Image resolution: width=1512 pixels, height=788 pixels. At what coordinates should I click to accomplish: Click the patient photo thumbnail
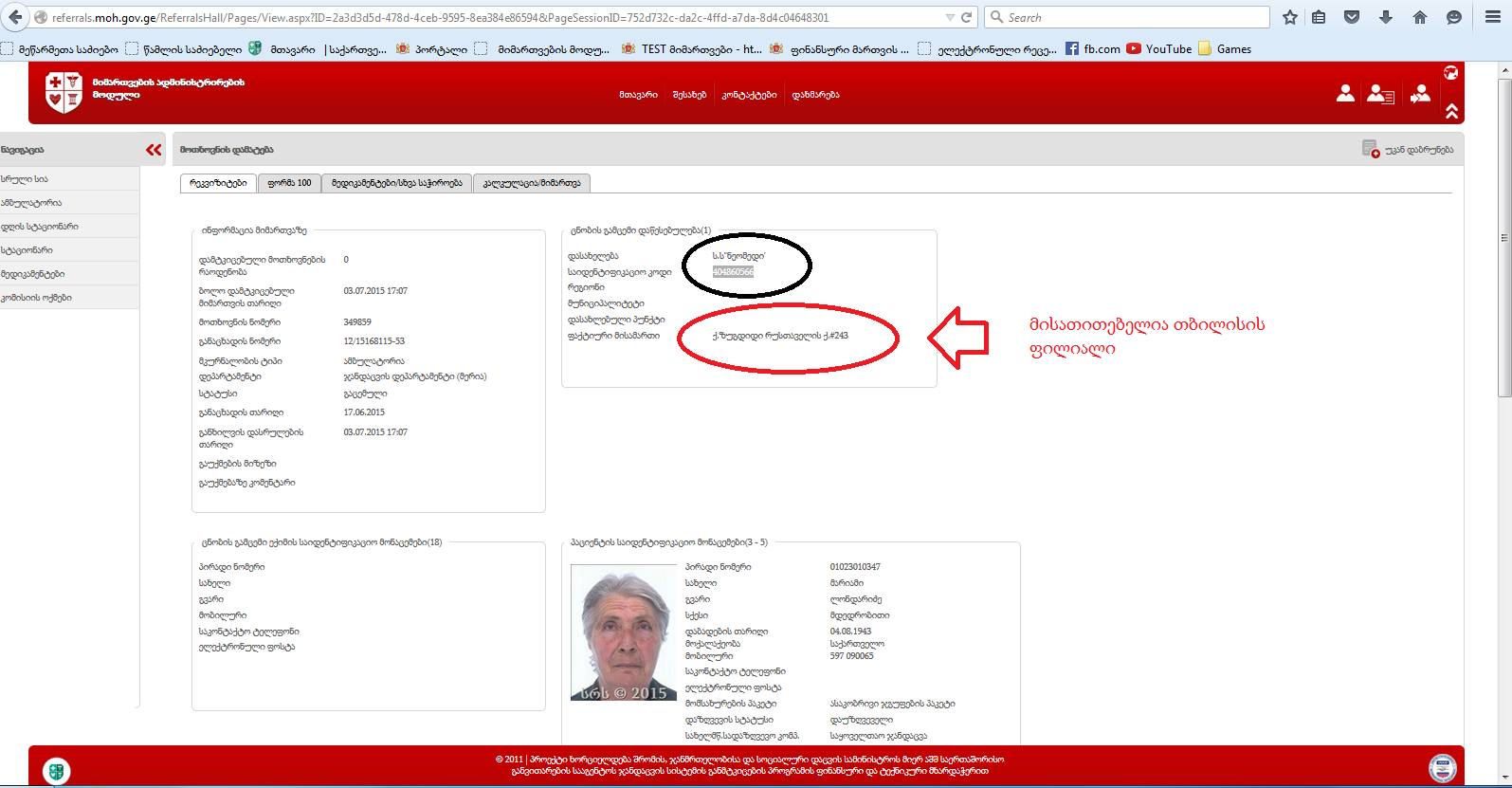click(x=624, y=633)
